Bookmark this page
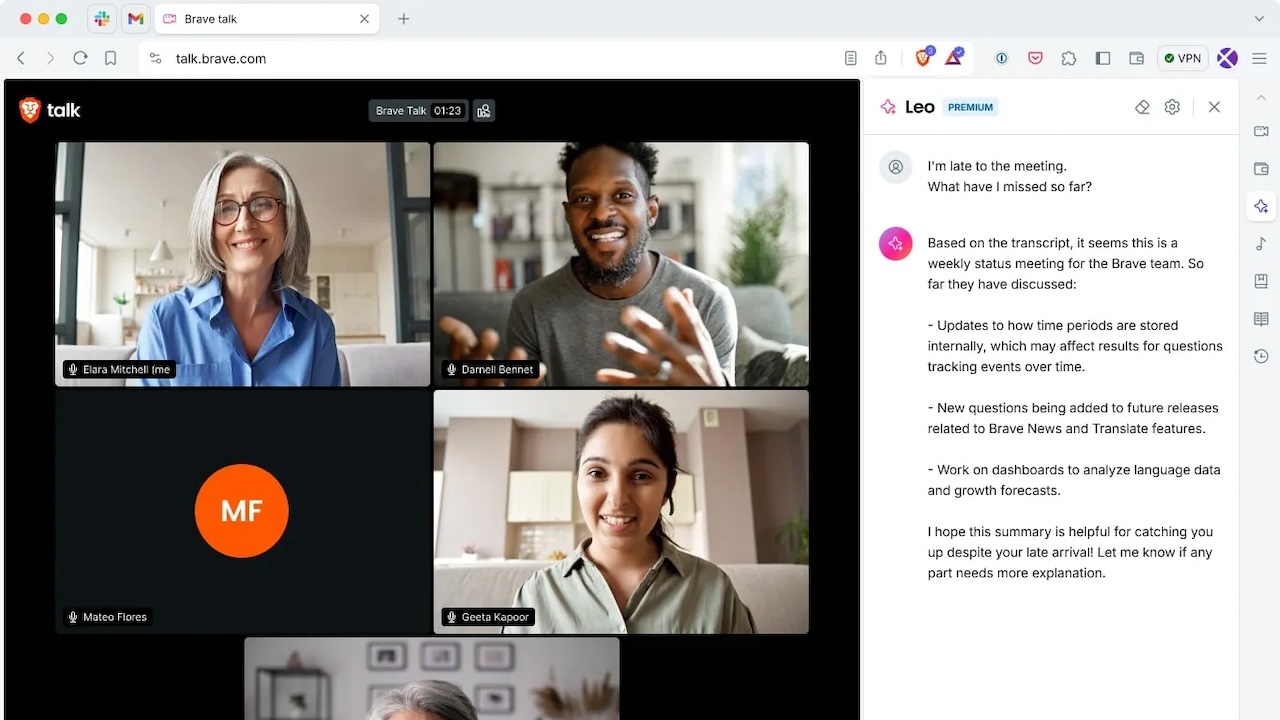The height and width of the screenshot is (720, 1280). pyautogui.click(x=110, y=59)
